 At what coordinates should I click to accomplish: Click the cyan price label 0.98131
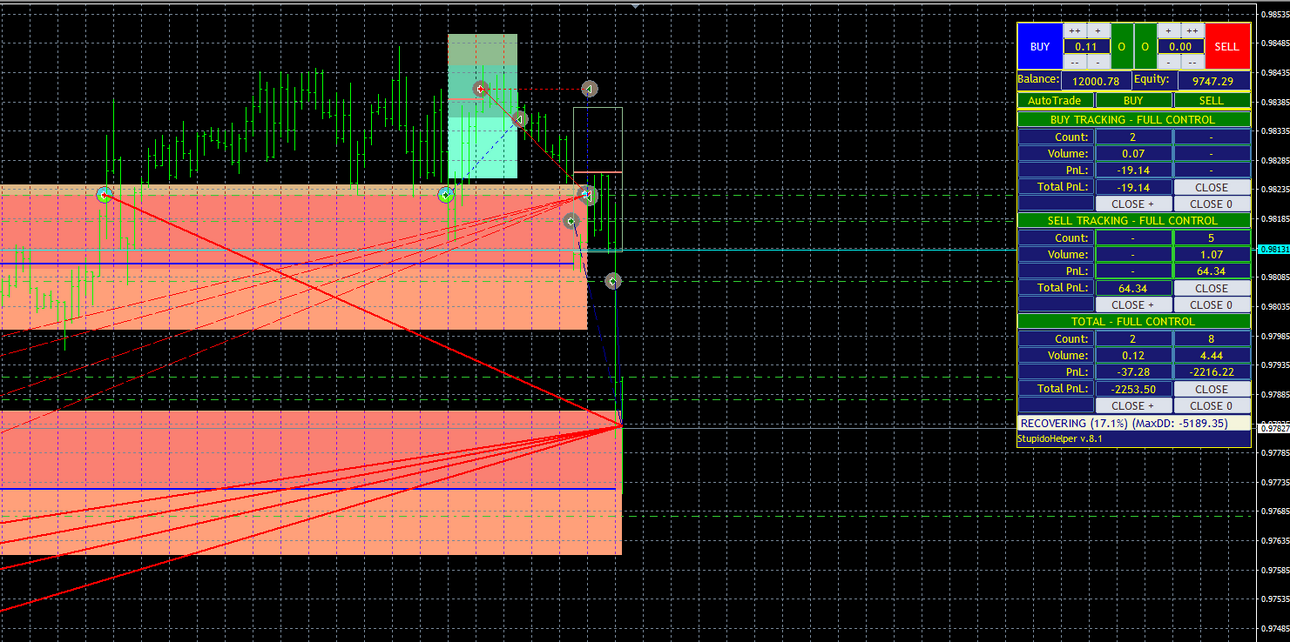click(x=1273, y=250)
